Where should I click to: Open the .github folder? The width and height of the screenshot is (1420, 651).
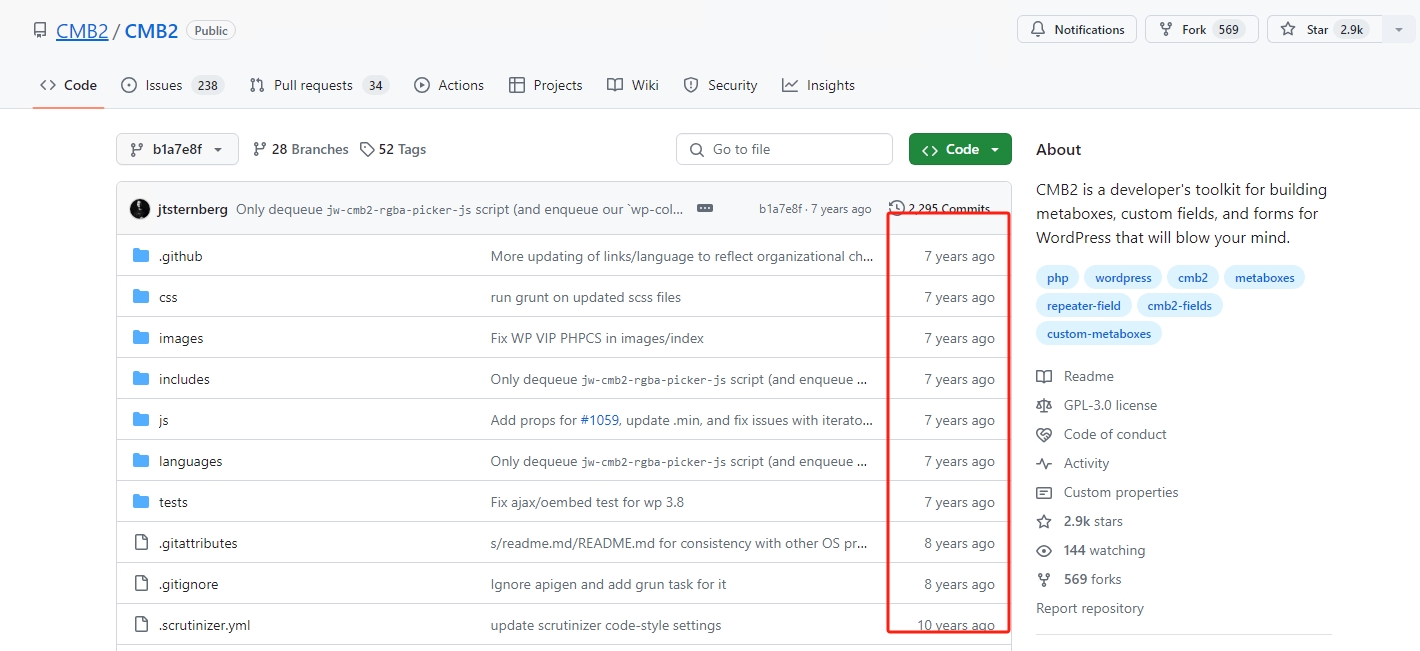(180, 256)
